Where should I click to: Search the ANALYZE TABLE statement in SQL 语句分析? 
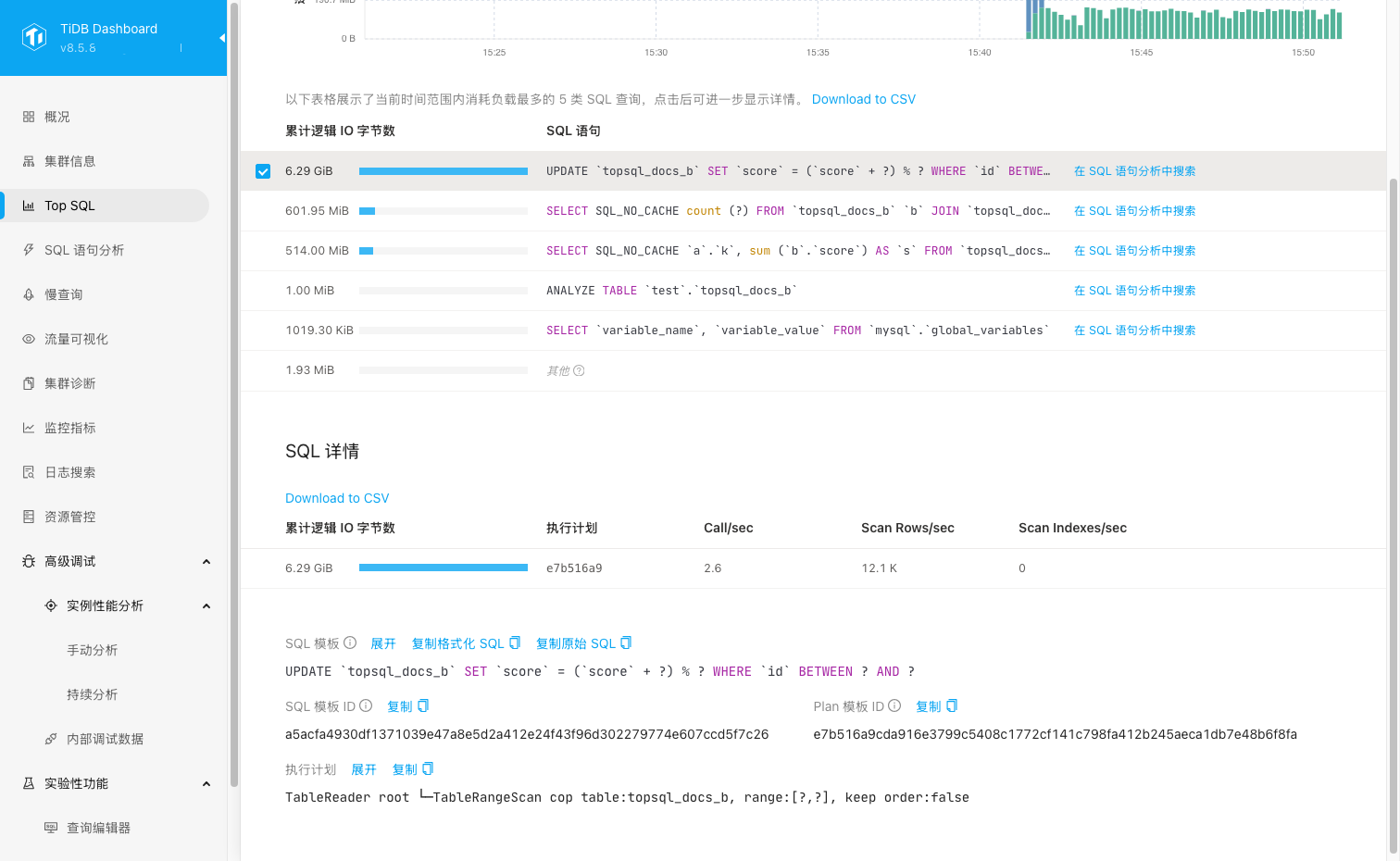(1134, 291)
